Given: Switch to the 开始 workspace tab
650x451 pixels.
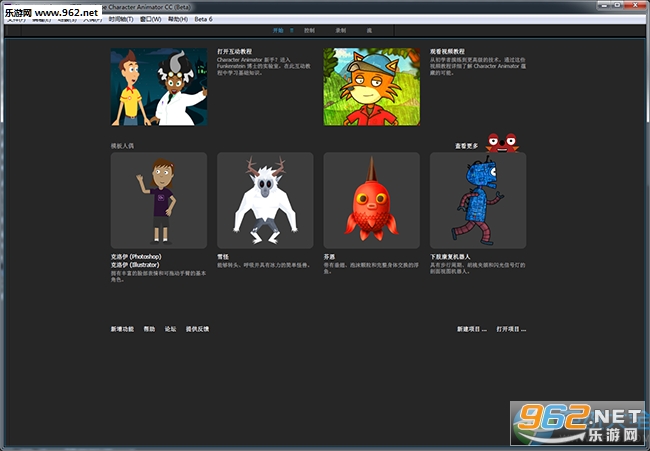Looking at the screenshot, I should coord(278,30).
